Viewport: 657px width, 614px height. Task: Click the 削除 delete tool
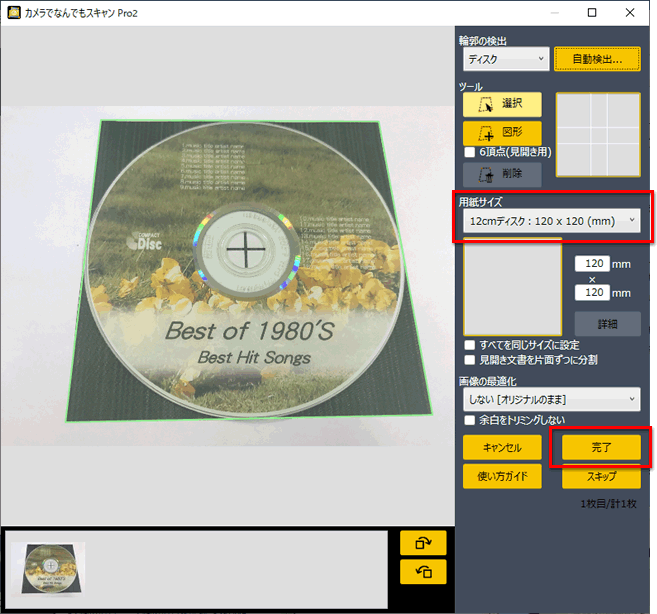502,174
